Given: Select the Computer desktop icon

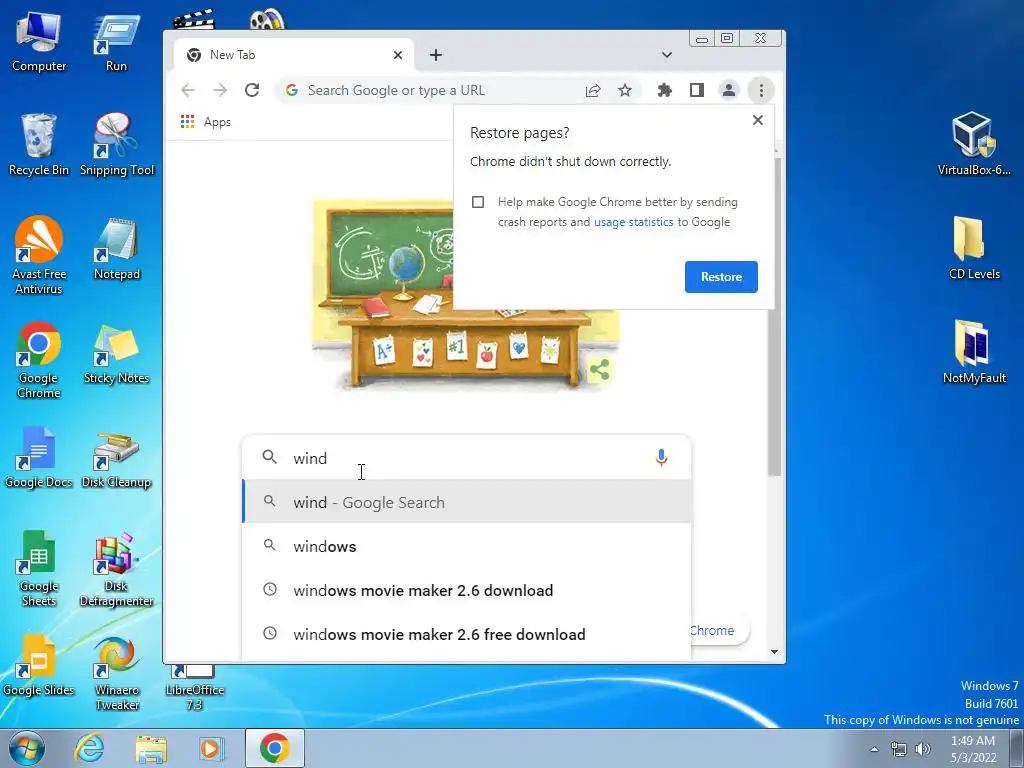Looking at the screenshot, I should click(39, 42).
